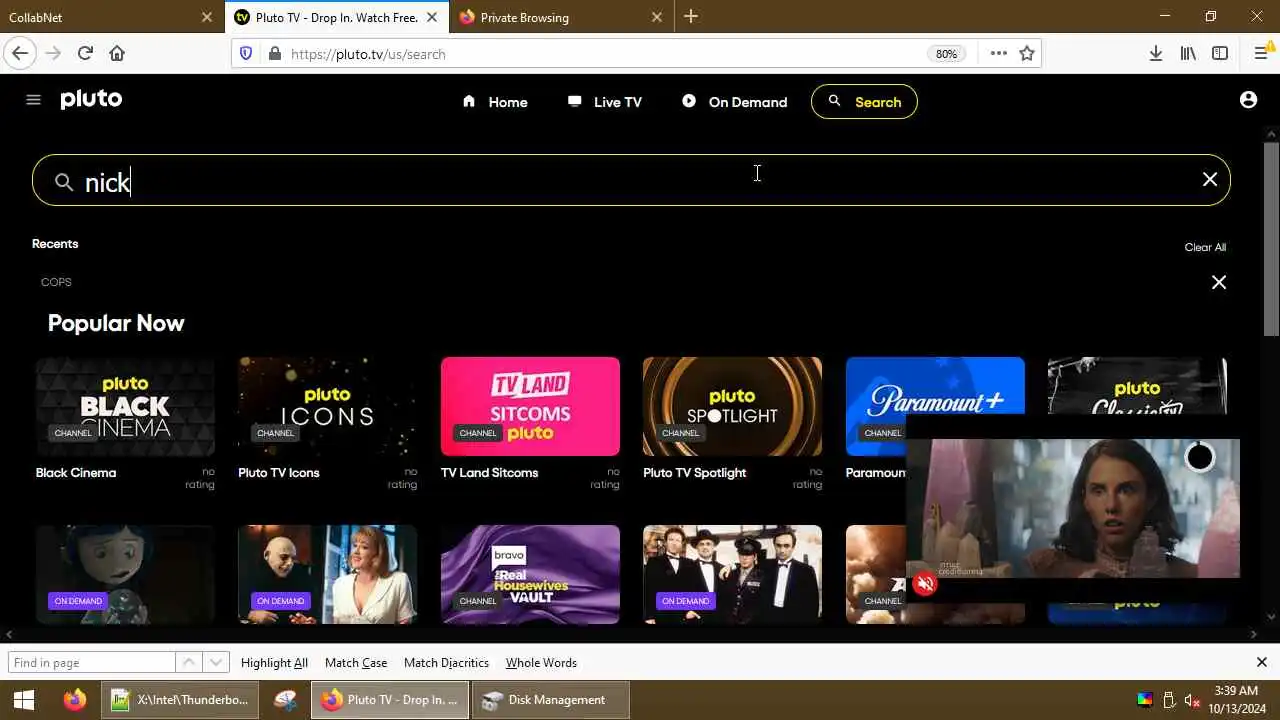1280x720 pixels.
Task: Open Windows Start menu
Action: pos(24,700)
